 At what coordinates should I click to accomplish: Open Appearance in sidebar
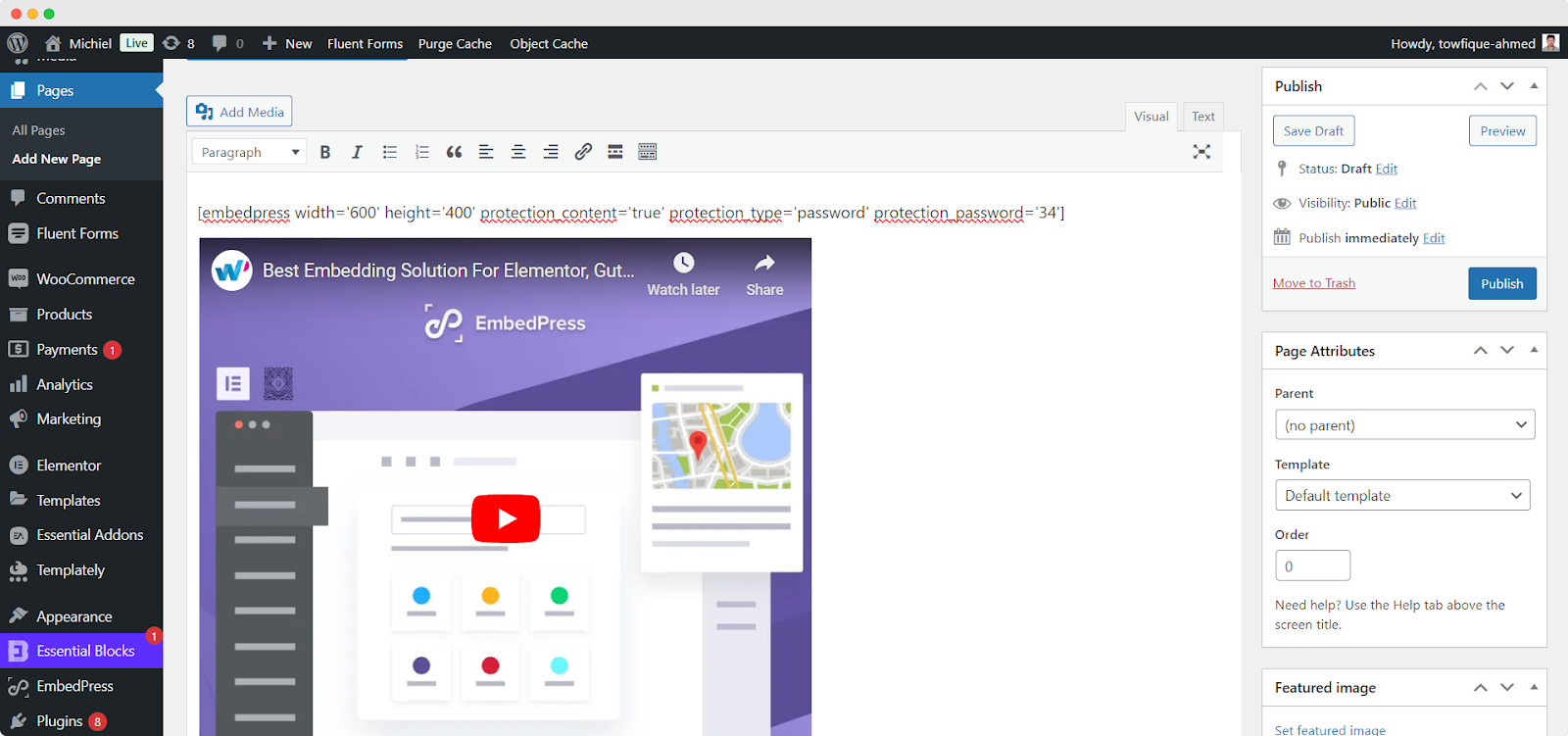coord(81,615)
